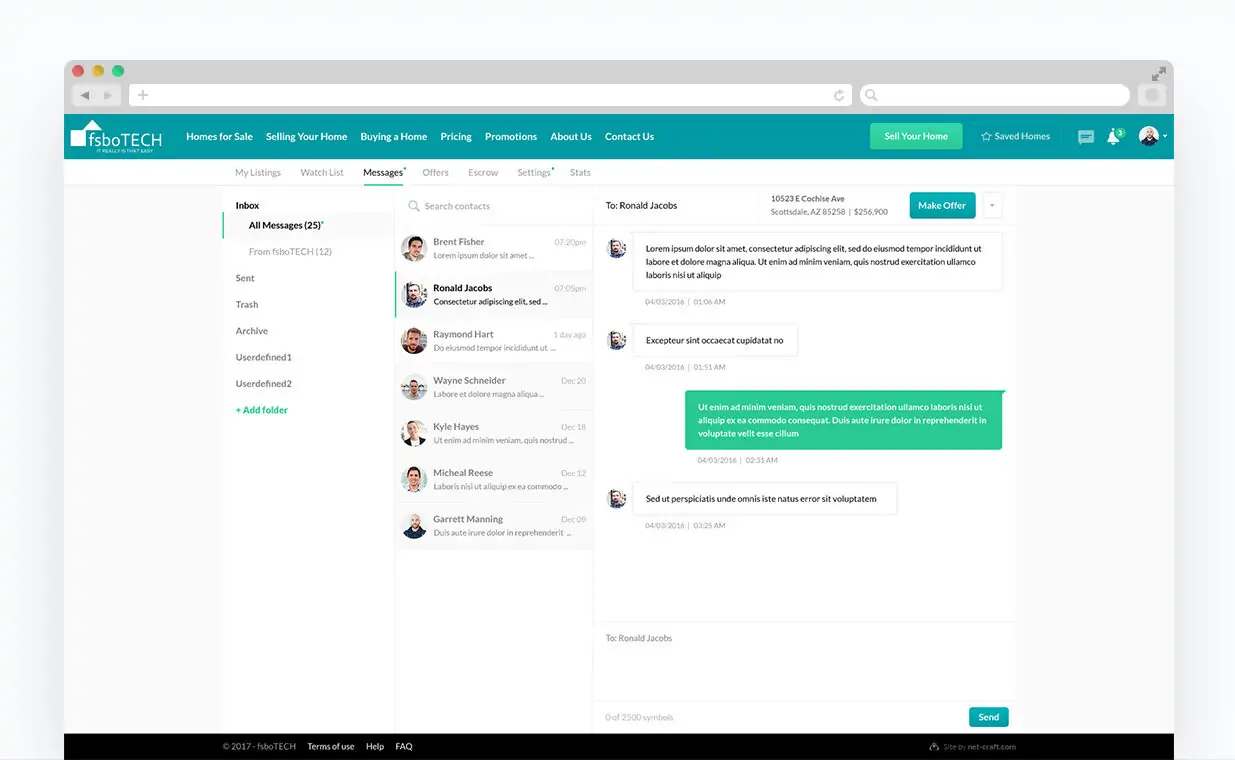
Task: Click the Saved Homes star icon
Action: pyautogui.click(x=986, y=137)
